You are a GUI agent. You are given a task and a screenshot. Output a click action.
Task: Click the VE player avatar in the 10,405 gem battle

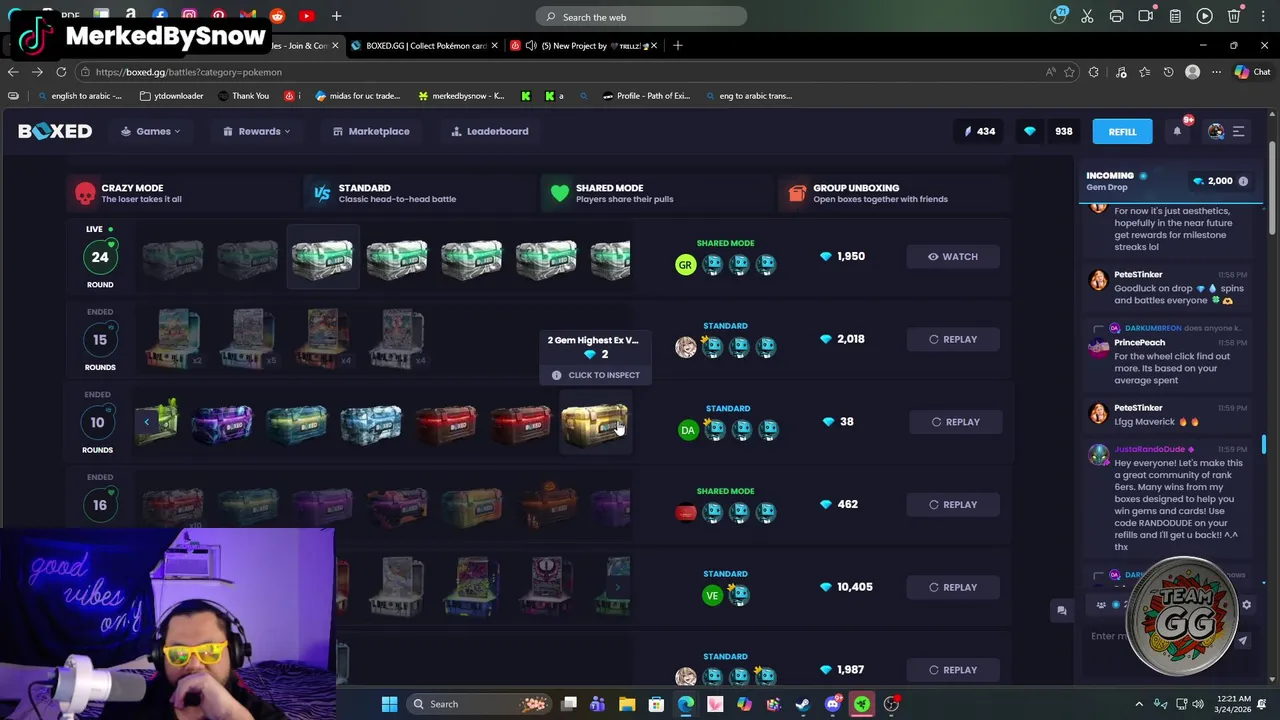[712, 596]
